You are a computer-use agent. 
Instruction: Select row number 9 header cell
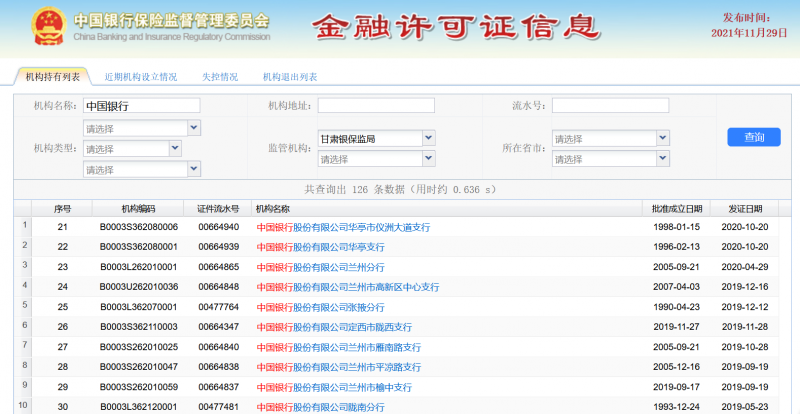pyautogui.click(x=24, y=385)
